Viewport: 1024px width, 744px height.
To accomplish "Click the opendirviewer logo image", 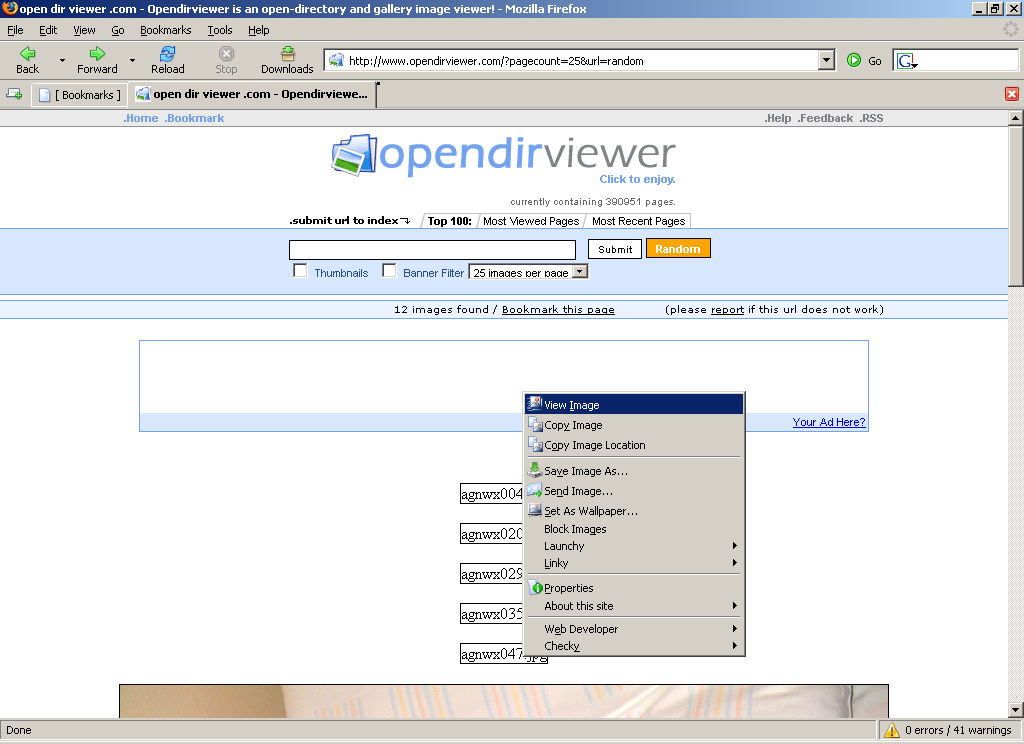I will pos(503,156).
